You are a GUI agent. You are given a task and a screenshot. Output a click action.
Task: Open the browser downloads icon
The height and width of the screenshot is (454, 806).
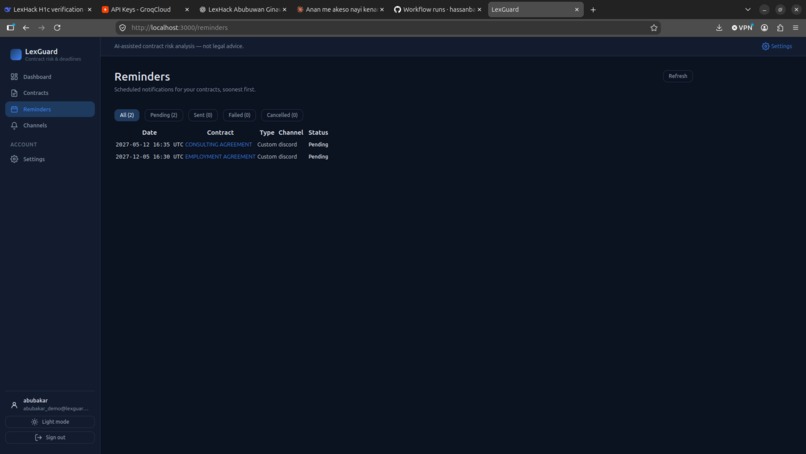tap(719, 28)
